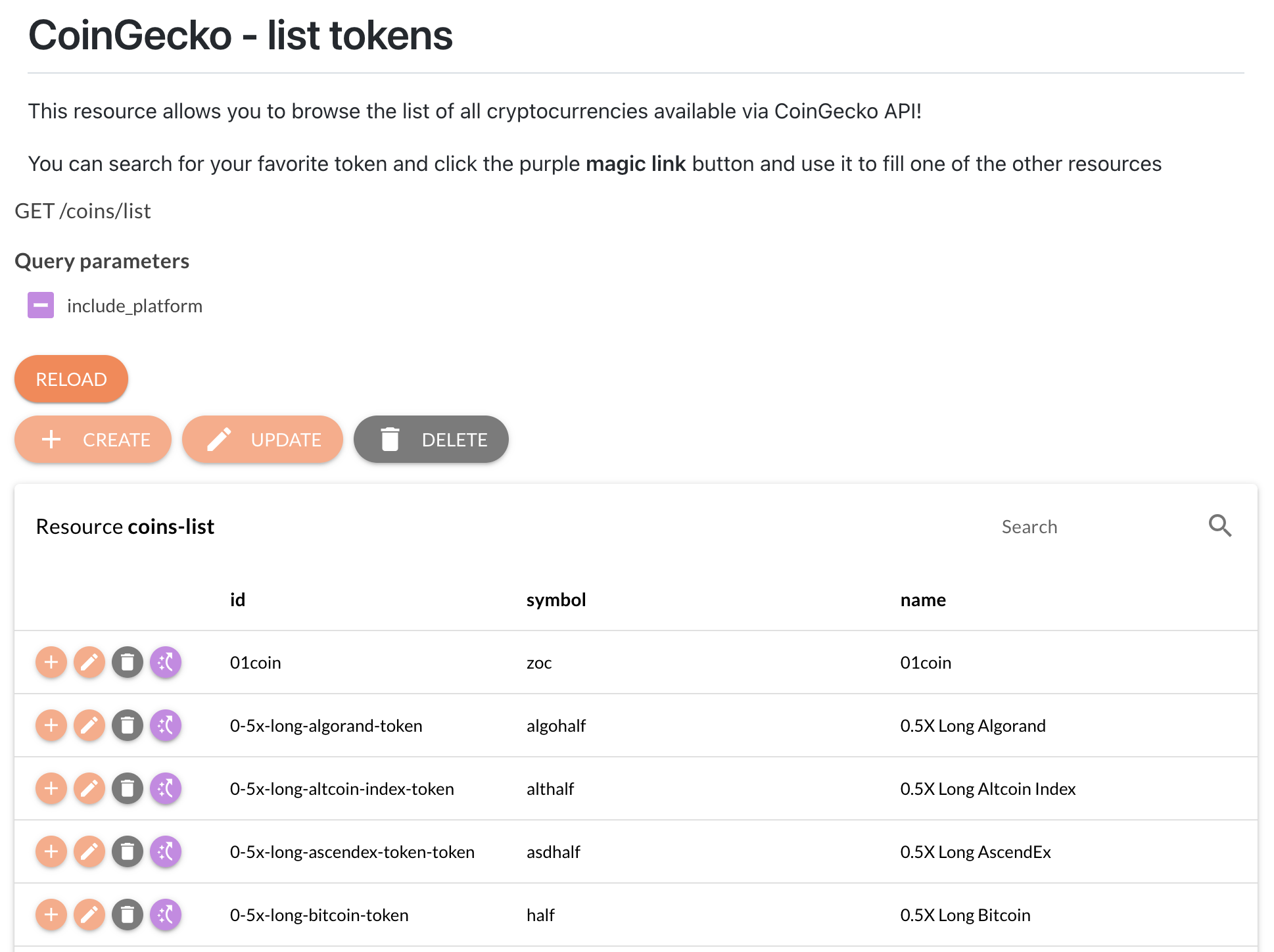Click the id column header

237,600
